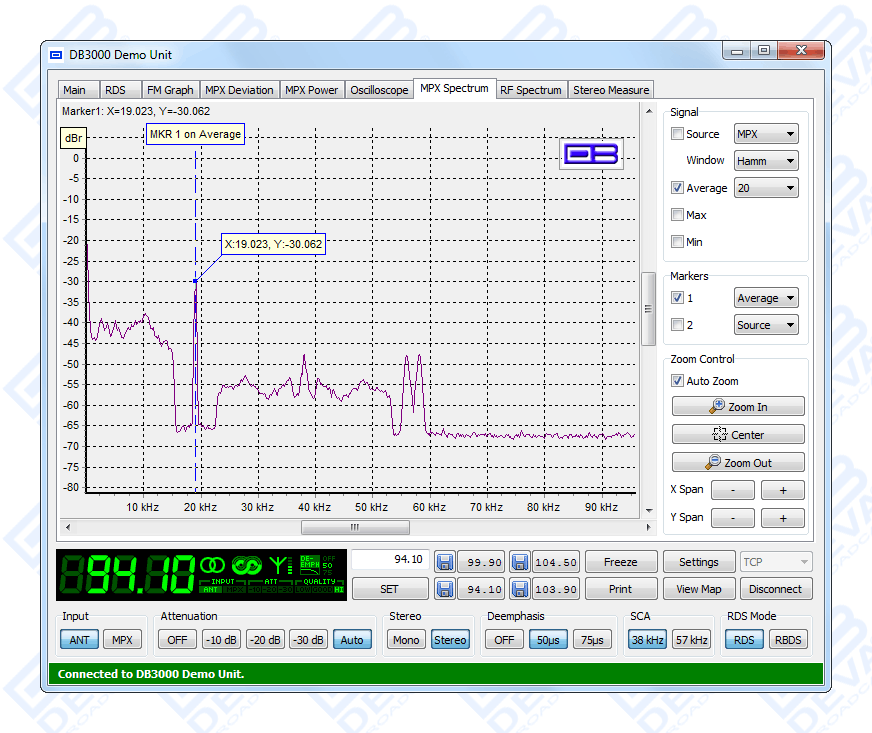Viewport: 872px width, 733px height.
Task: Click the Zoom Out magnifier button
Action: coord(738,463)
